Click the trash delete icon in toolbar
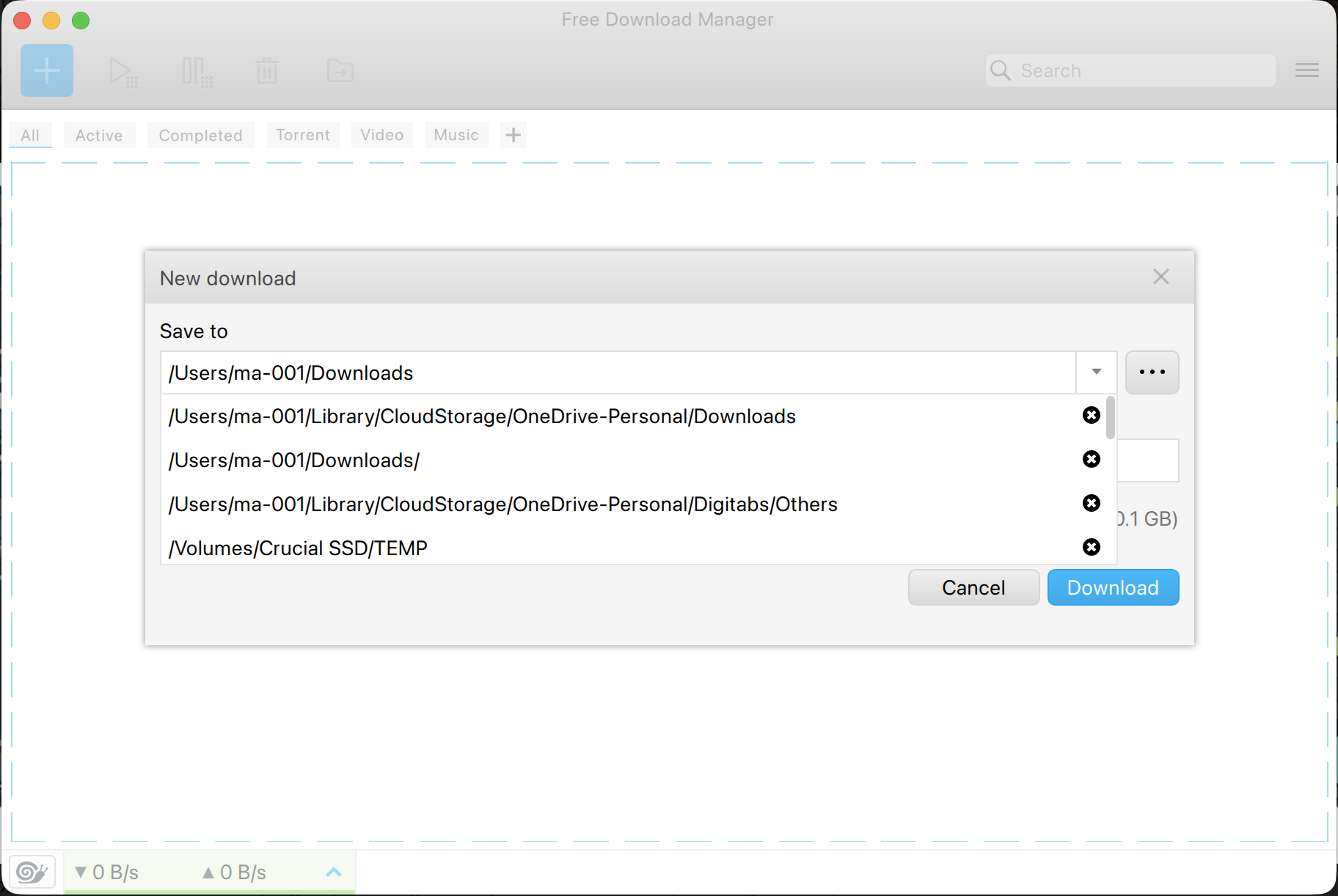Viewport: 1338px width, 896px height. click(x=267, y=71)
